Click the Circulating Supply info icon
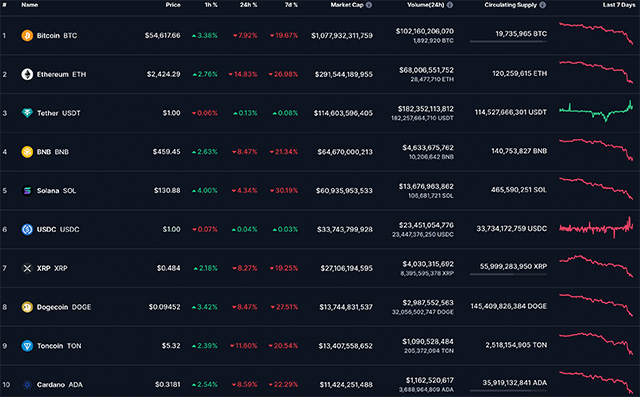Image resolution: width=640 pixels, height=397 pixels. coord(543,5)
